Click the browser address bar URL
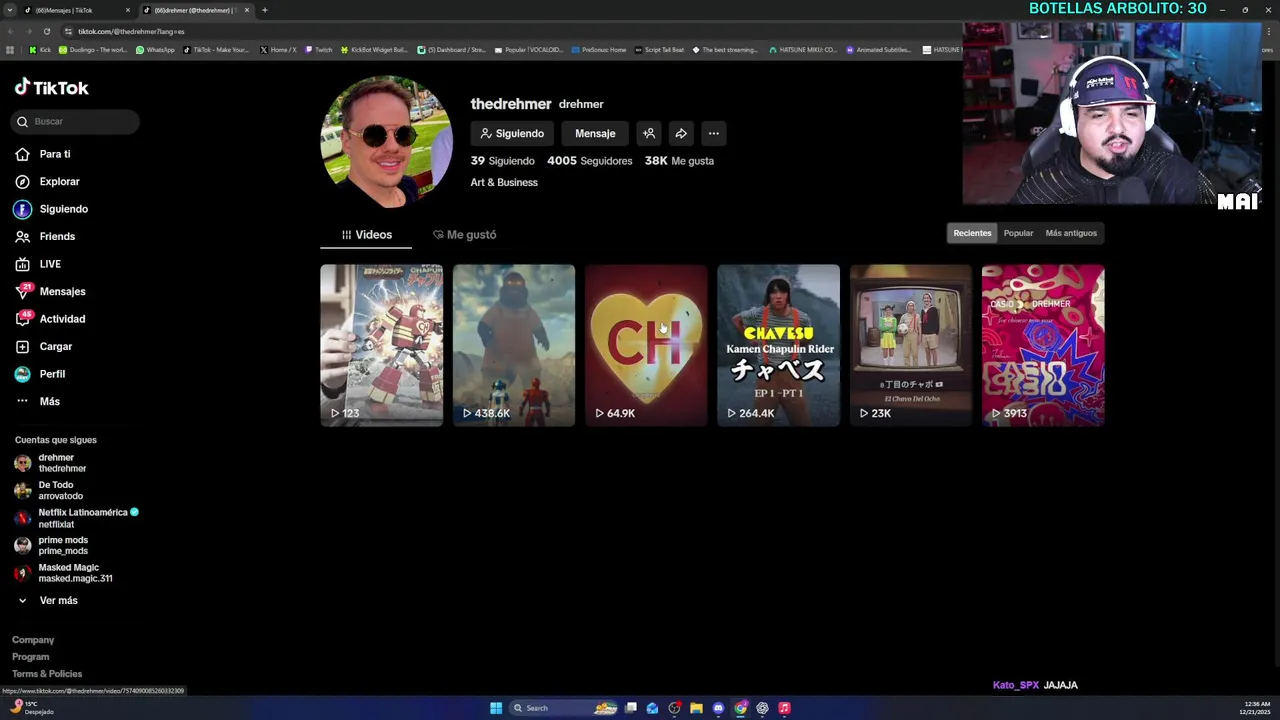The height and width of the screenshot is (720, 1280). pyautogui.click(x=131, y=31)
